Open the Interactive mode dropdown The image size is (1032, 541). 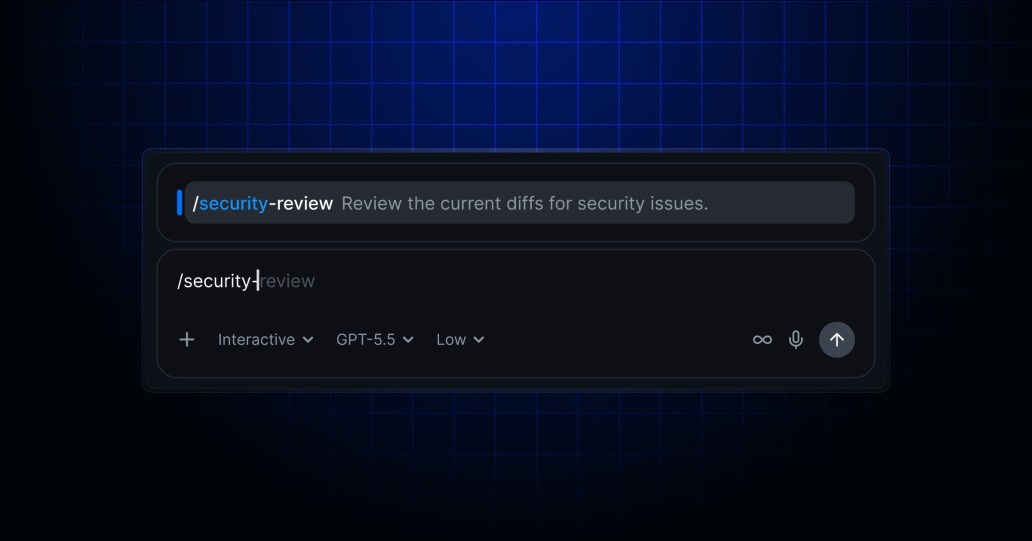click(x=265, y=340)
